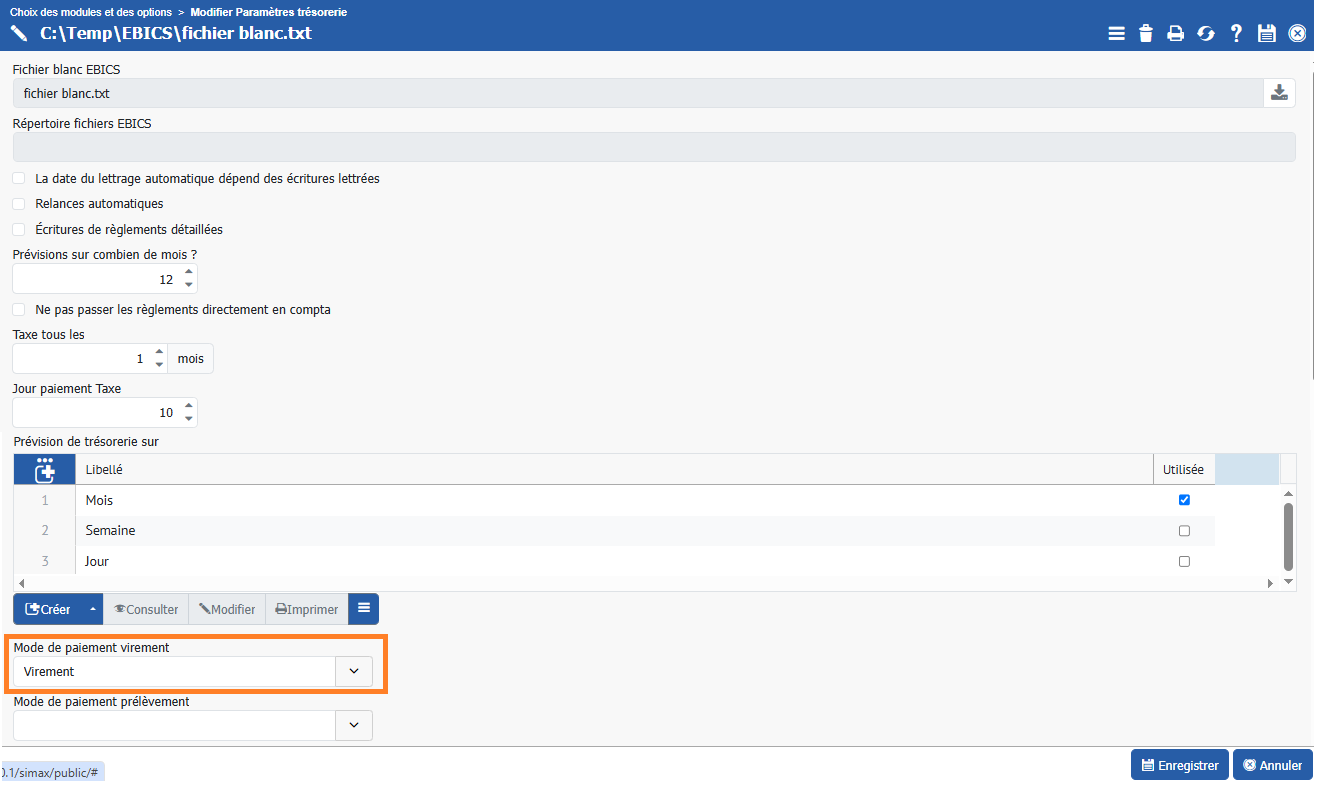Click the Répertoire fichiers EBICS field
The height and width of the screenshot is (785, 1319).
point(653,147)
